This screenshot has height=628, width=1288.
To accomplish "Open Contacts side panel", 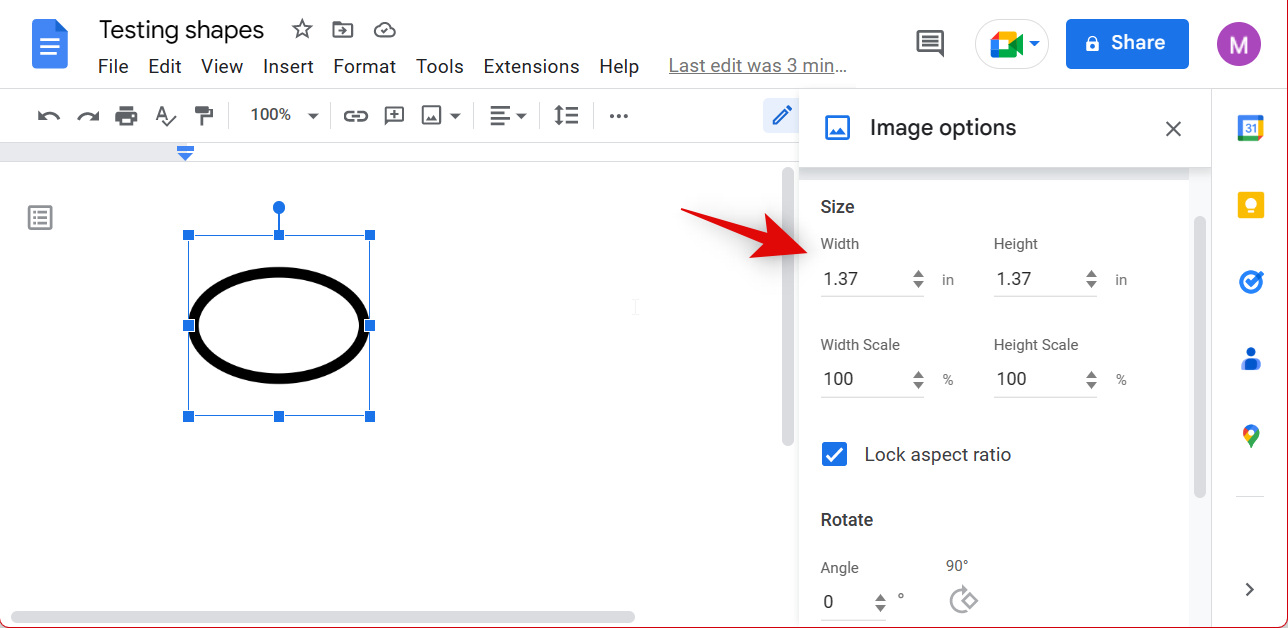I will coord(1250,359).
